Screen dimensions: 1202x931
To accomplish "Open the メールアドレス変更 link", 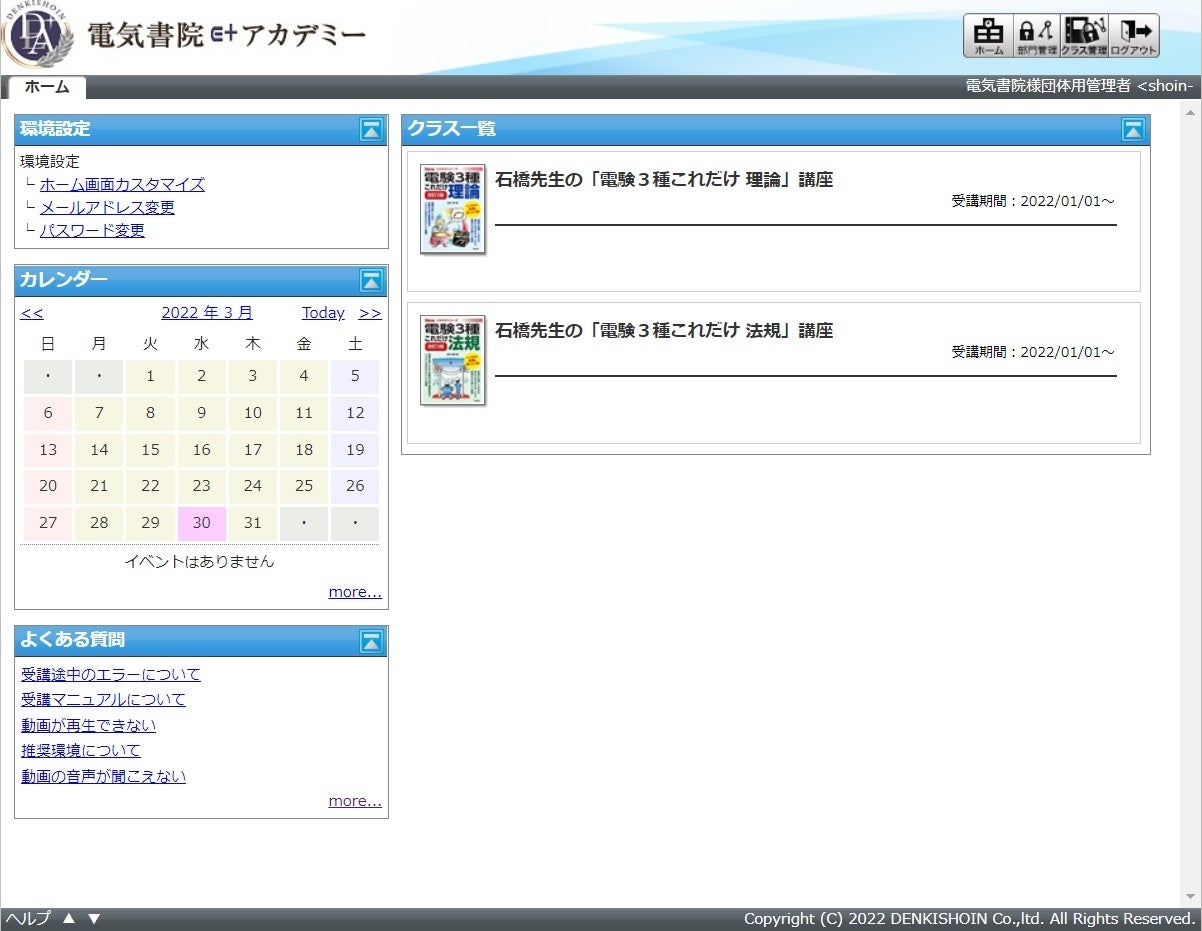I will pos(105,207).
